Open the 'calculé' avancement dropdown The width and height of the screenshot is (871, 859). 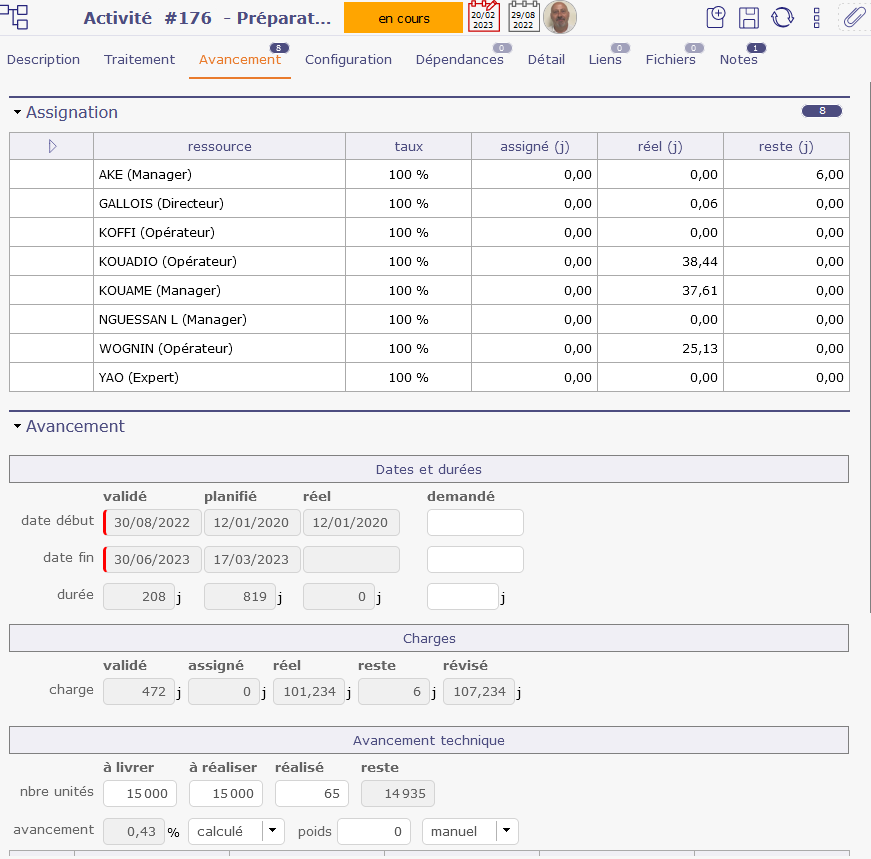272,831
